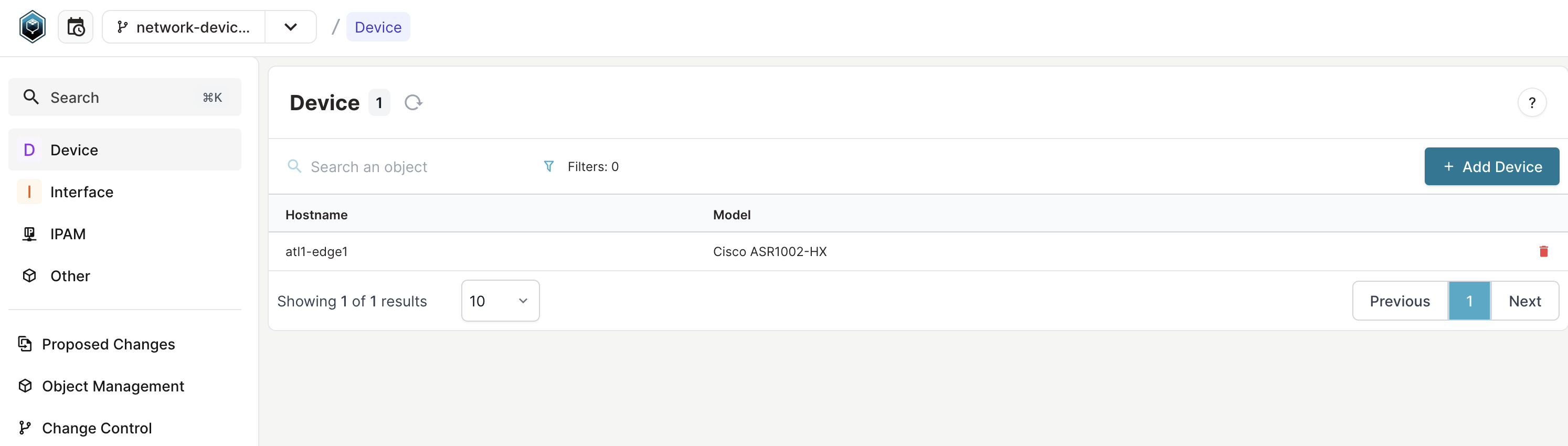This screenshot has width=1568, height=446.
Task: Select the IPAM section icon
Action: click(29, 233)
